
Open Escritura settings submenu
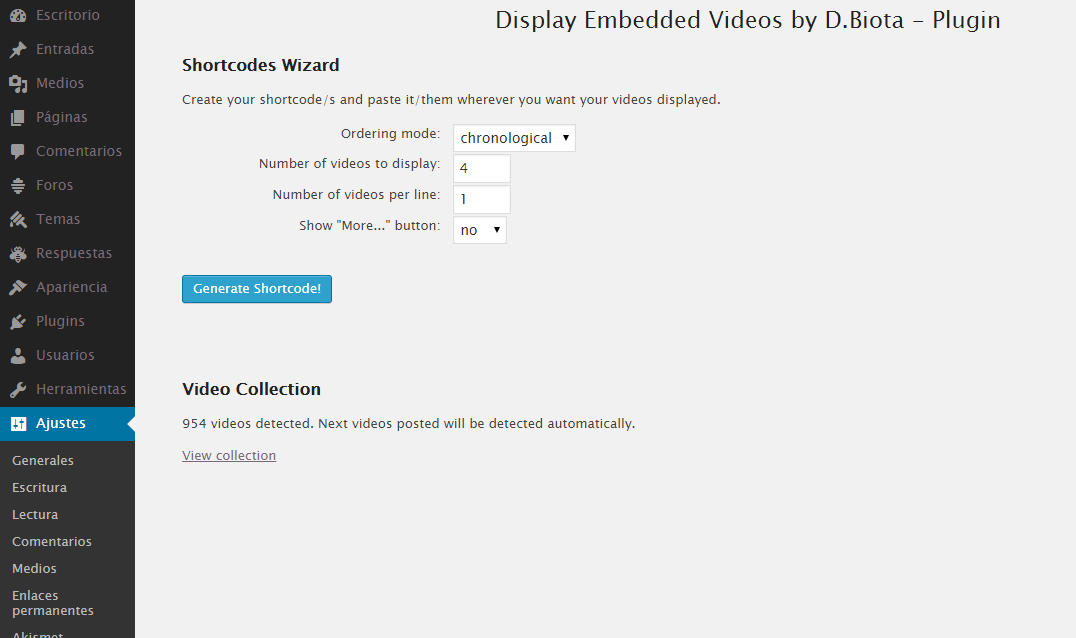click(39, 488)
